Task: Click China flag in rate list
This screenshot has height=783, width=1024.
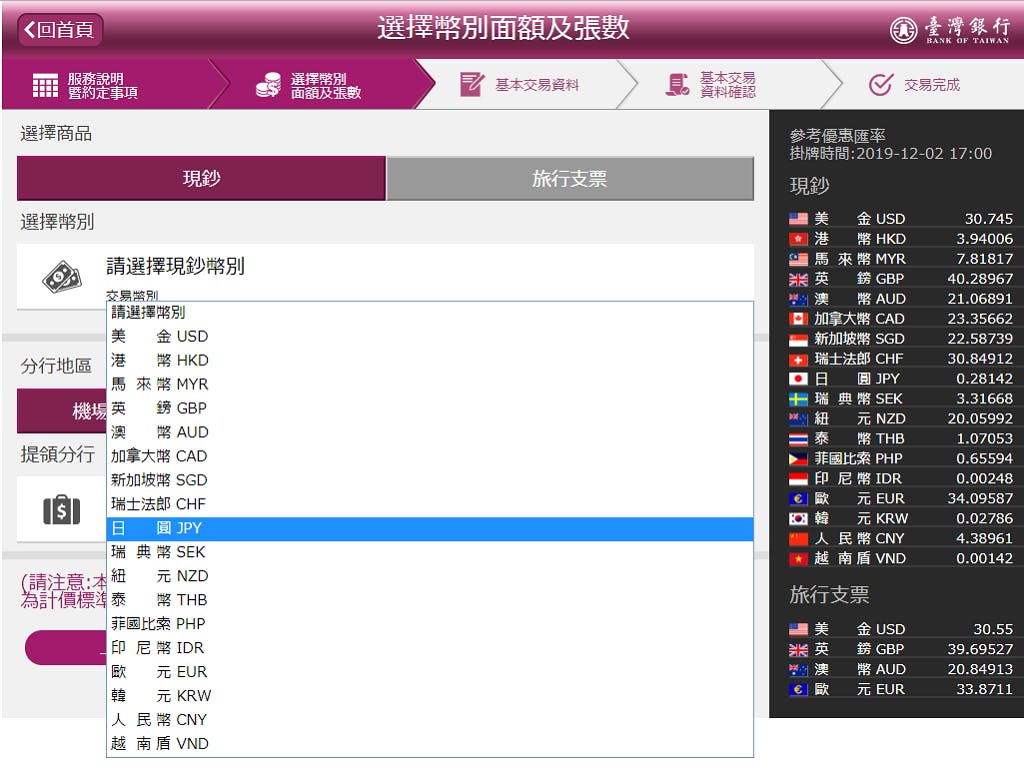Action: pos(798,539)
